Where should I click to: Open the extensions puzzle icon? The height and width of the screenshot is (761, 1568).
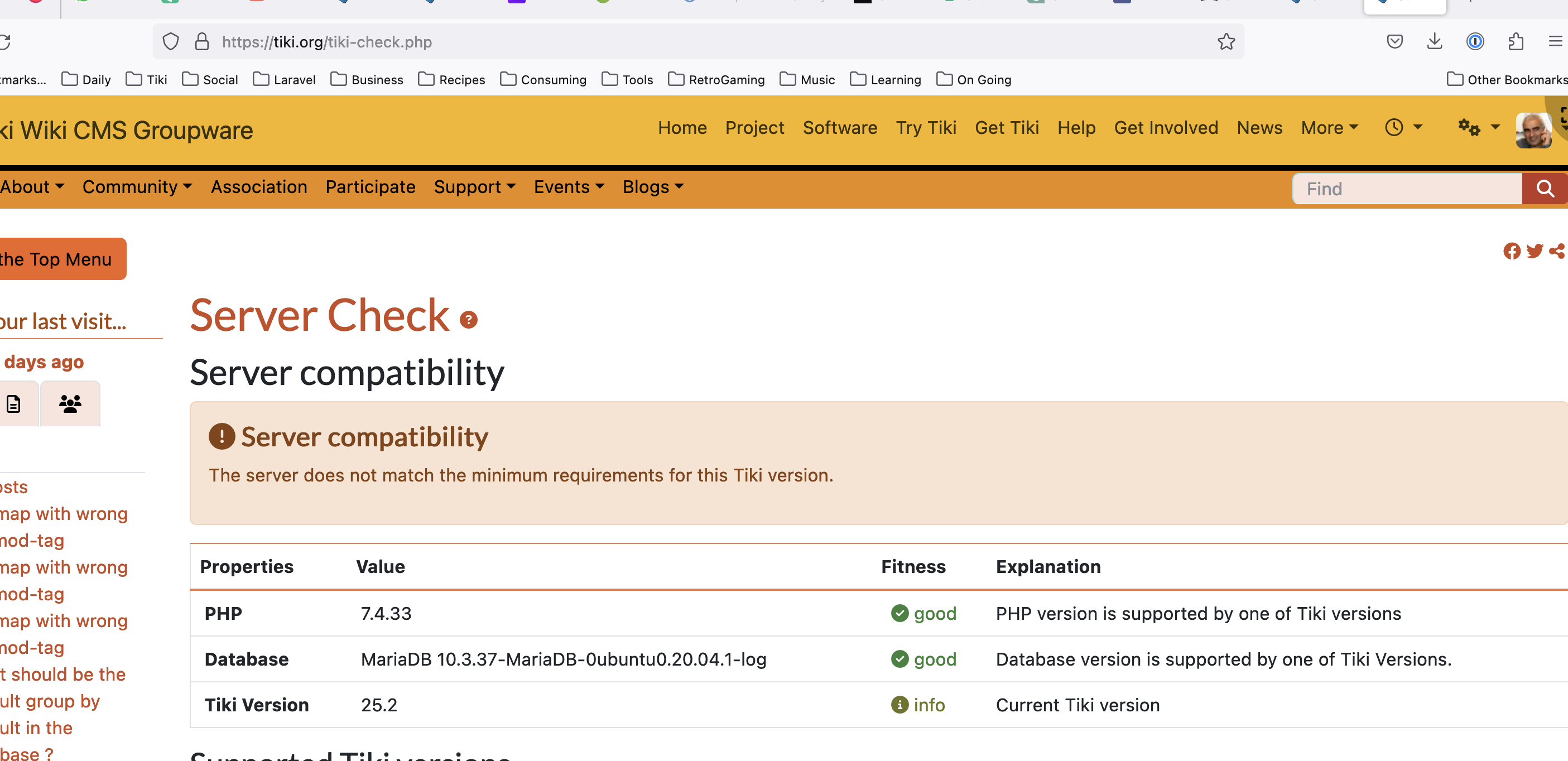click(1516, 42)
